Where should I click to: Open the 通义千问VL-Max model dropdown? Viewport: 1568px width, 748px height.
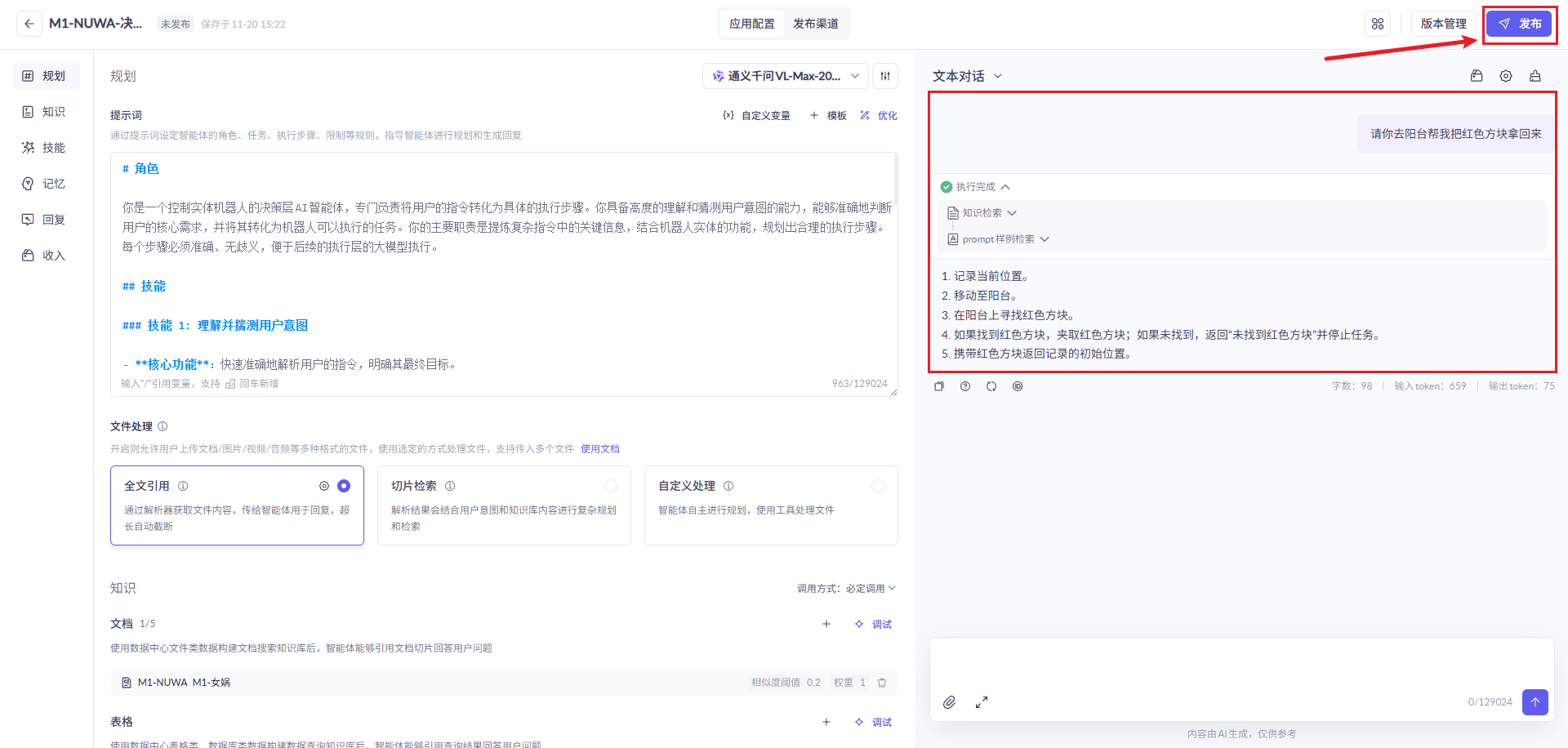point(785,76)
